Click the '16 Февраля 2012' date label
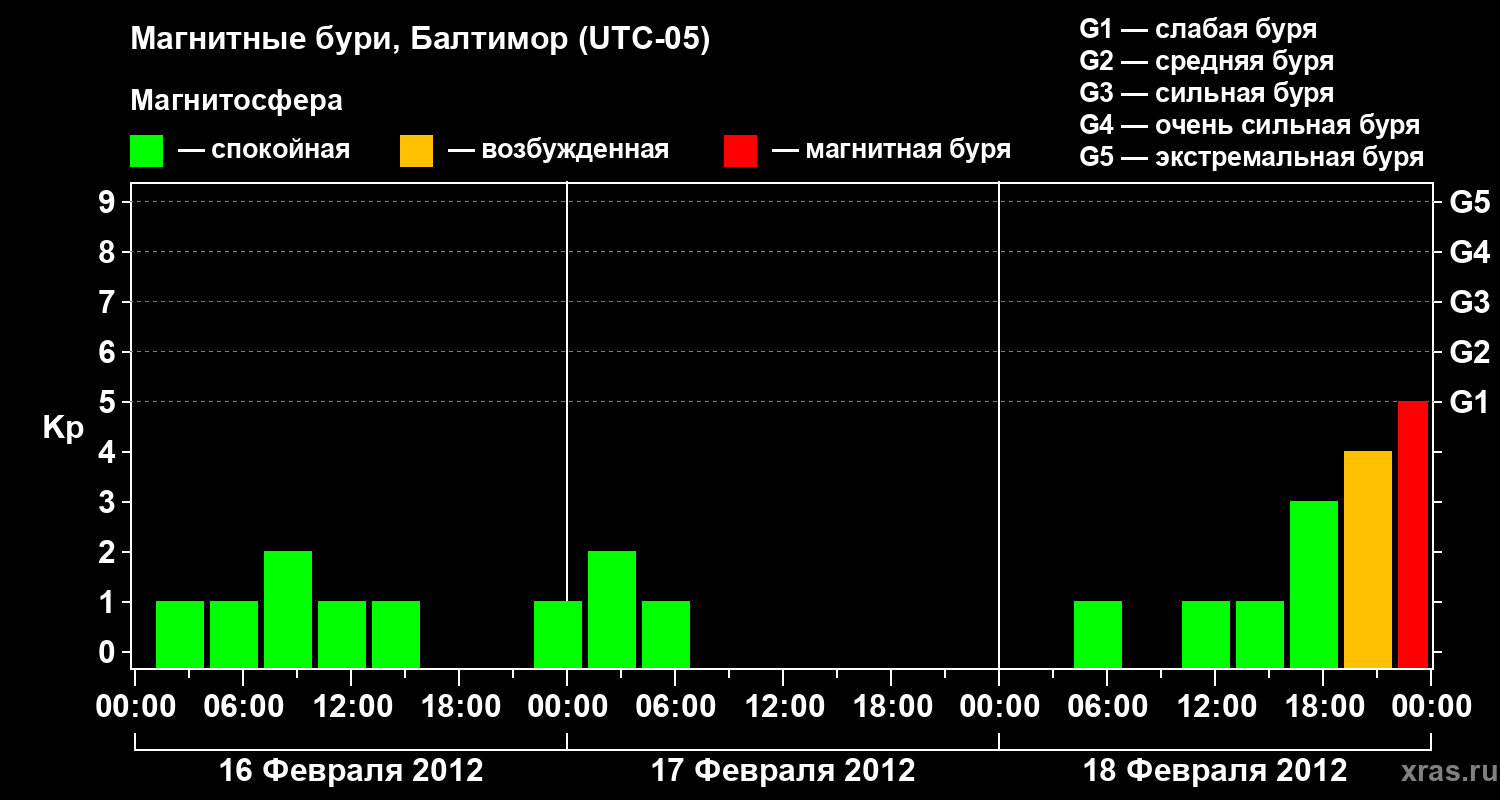 tap(350, 771)
